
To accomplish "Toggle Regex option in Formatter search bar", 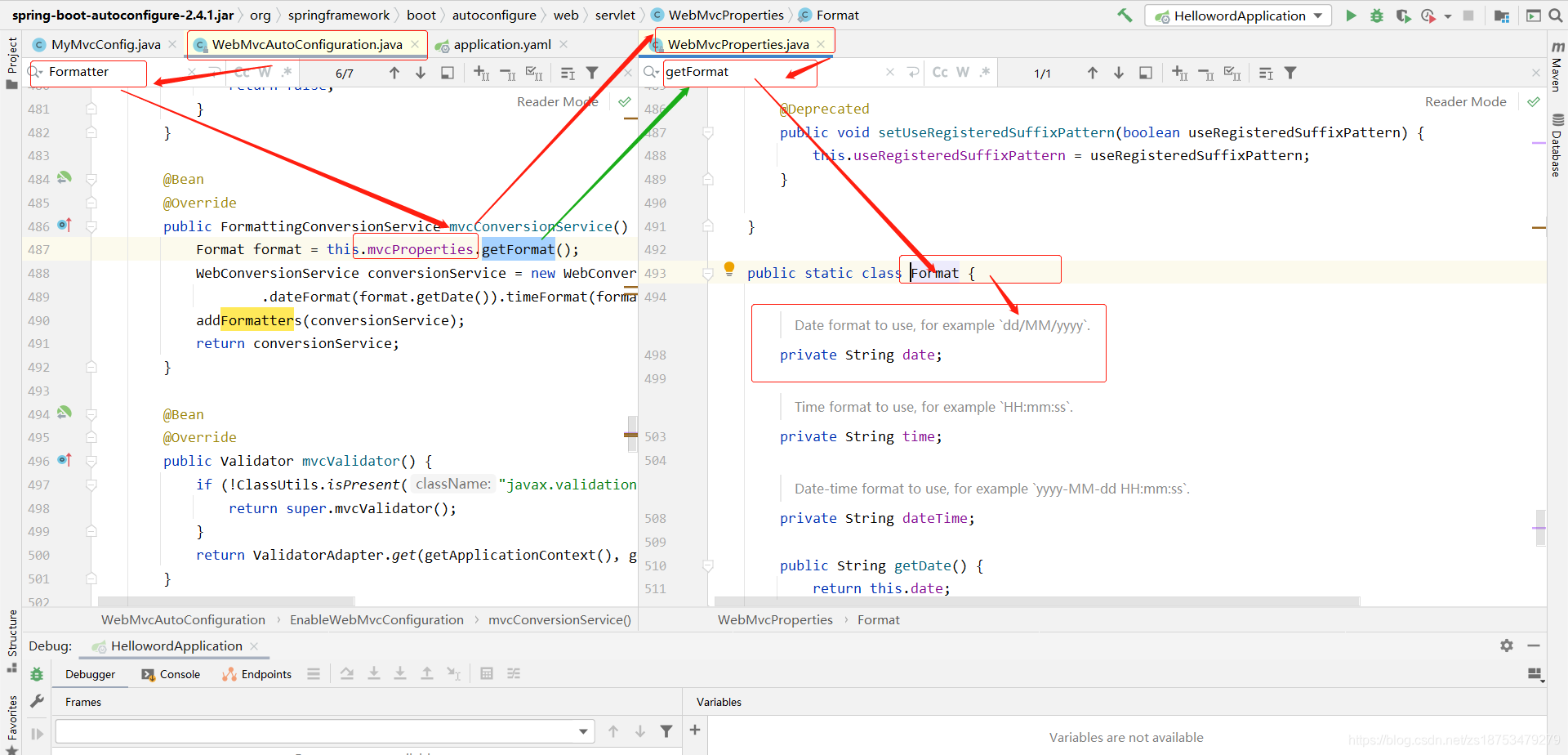I will coord(287,73).
